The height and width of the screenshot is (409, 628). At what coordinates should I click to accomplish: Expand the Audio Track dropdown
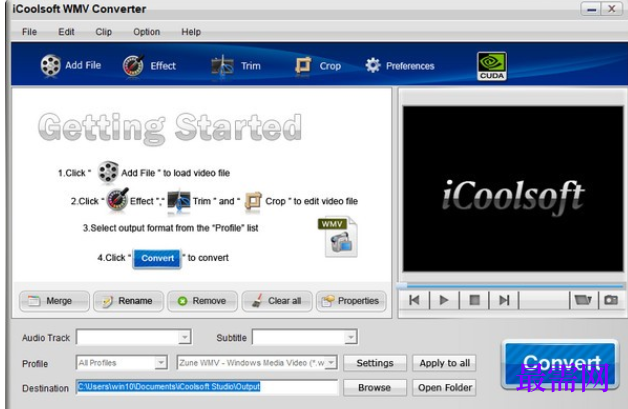pos(184,337)
